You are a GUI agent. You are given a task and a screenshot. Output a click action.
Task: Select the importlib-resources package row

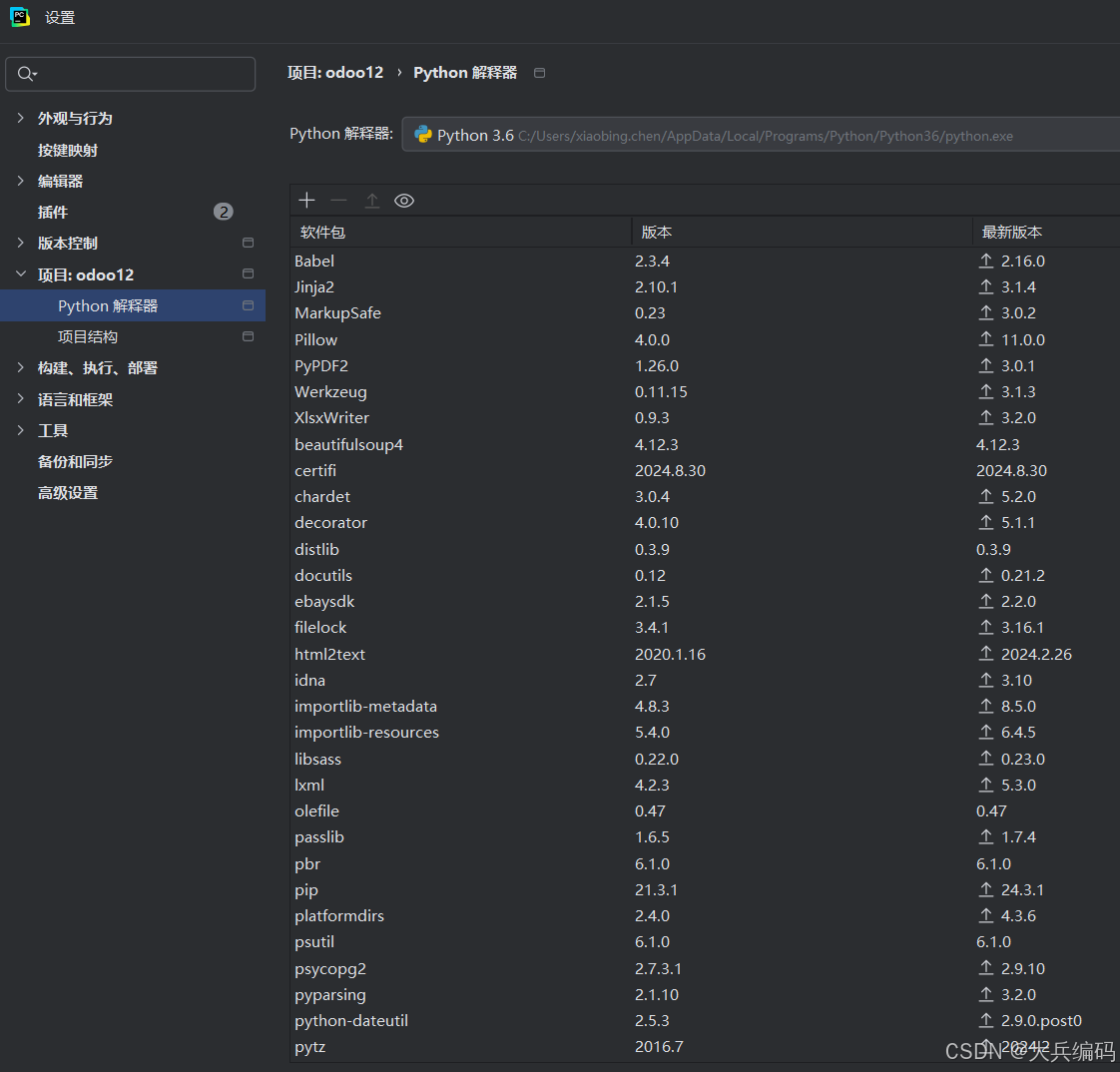tap(705, 732)
